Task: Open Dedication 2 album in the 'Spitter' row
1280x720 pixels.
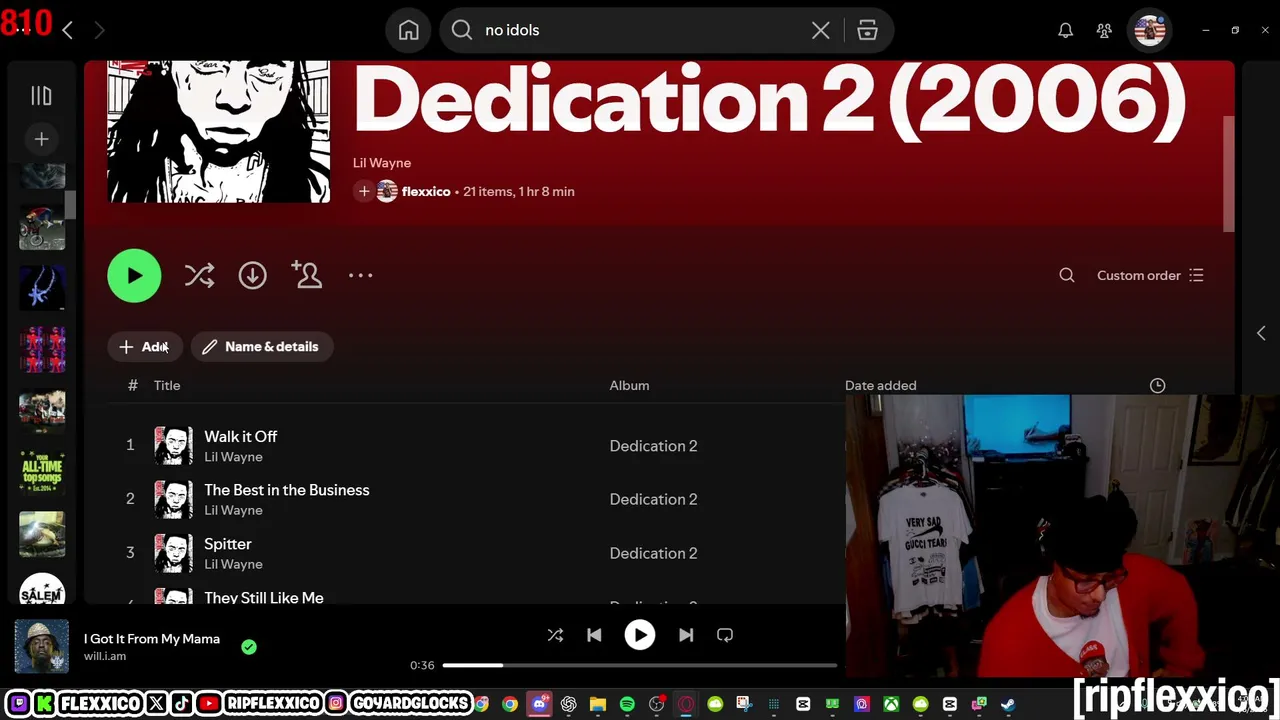Action: tap(653, 553)
